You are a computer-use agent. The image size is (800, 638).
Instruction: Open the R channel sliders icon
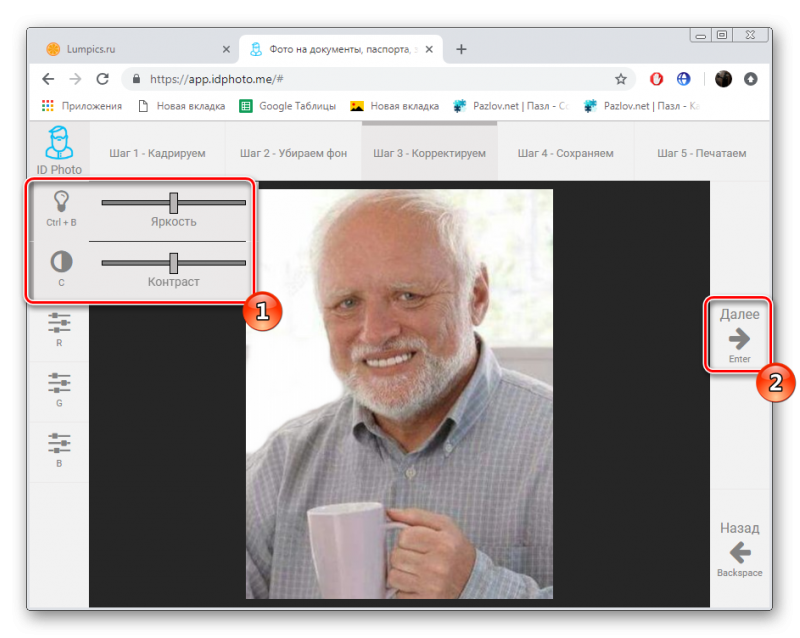click(59, 323)
